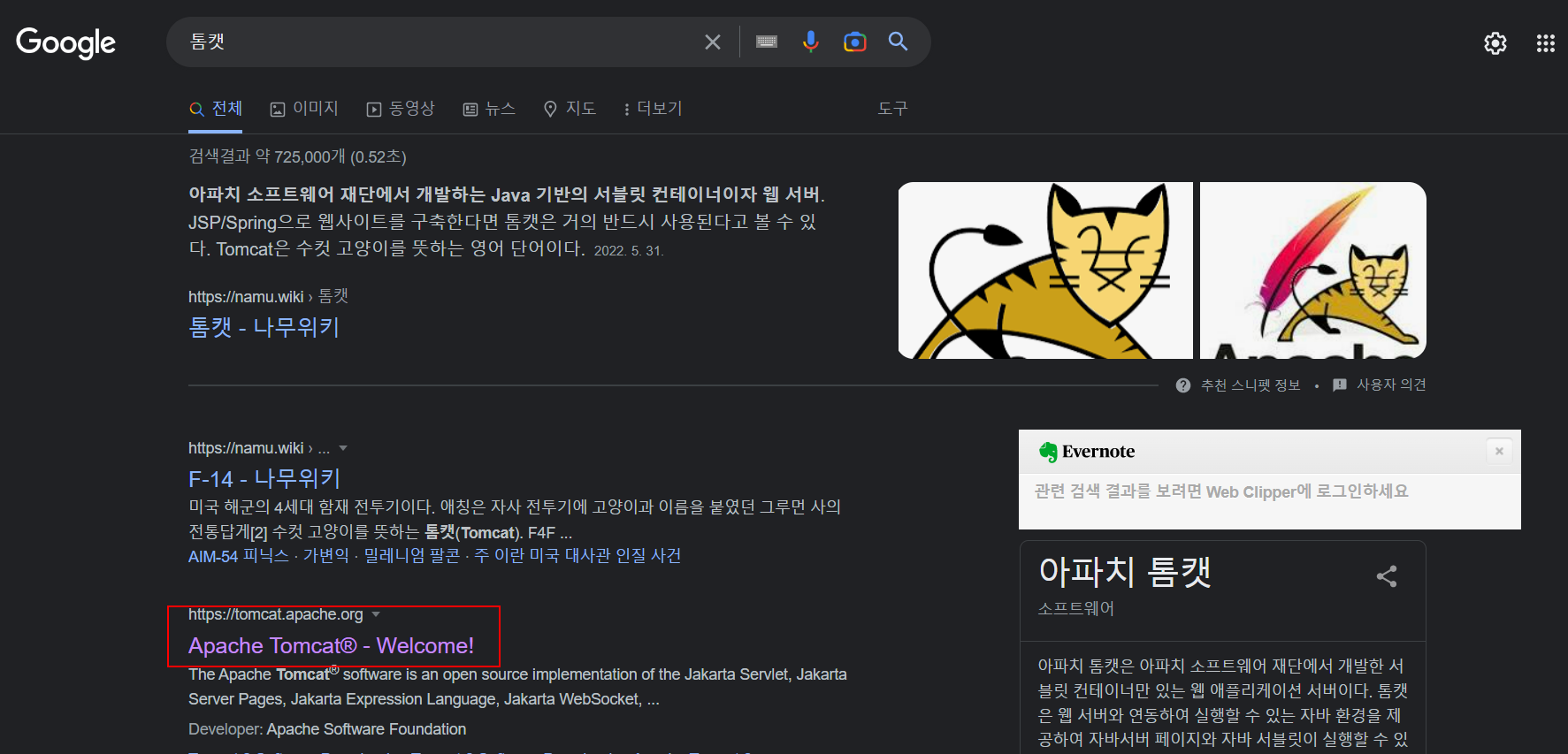Open the 톰캣 - 나무위키 result

264,327
